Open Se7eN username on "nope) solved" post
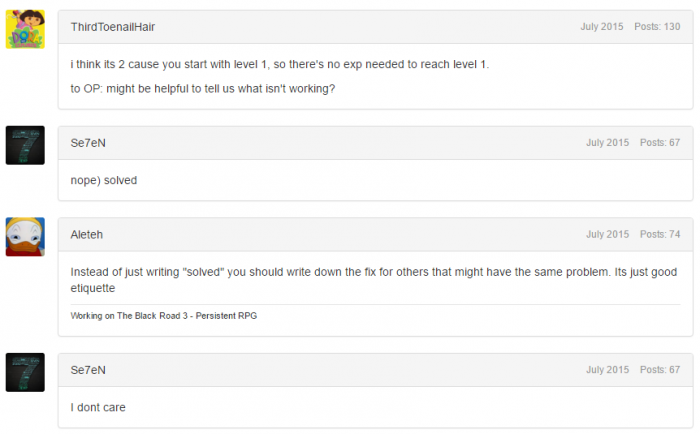Image resolution: width=700 pixels, height=434 pixels. [88, 143]
